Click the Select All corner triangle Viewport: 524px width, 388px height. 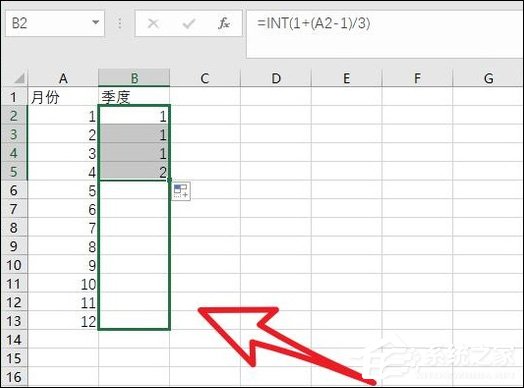19,79
